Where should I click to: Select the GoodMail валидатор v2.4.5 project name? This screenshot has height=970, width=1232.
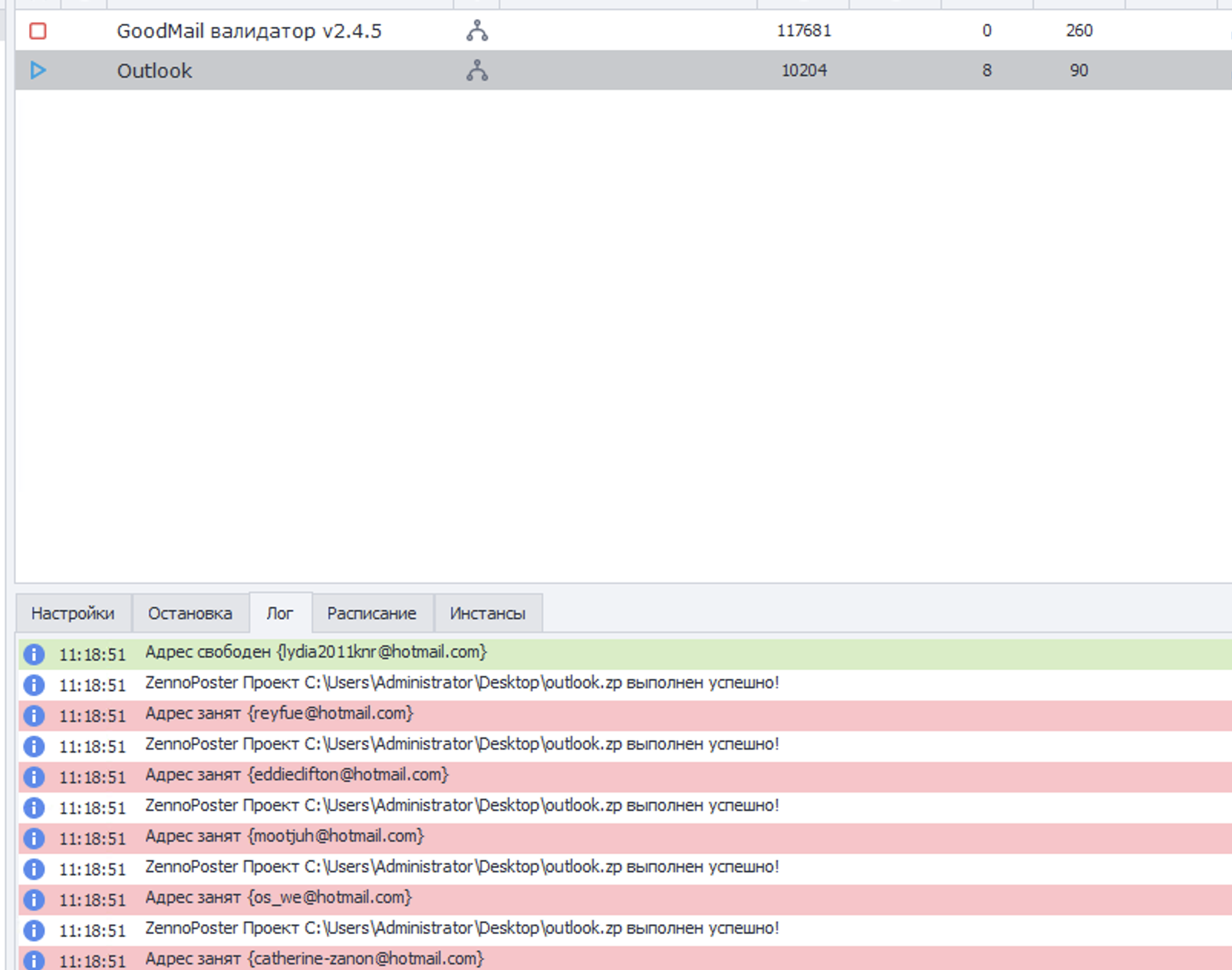tap(249, 31)
